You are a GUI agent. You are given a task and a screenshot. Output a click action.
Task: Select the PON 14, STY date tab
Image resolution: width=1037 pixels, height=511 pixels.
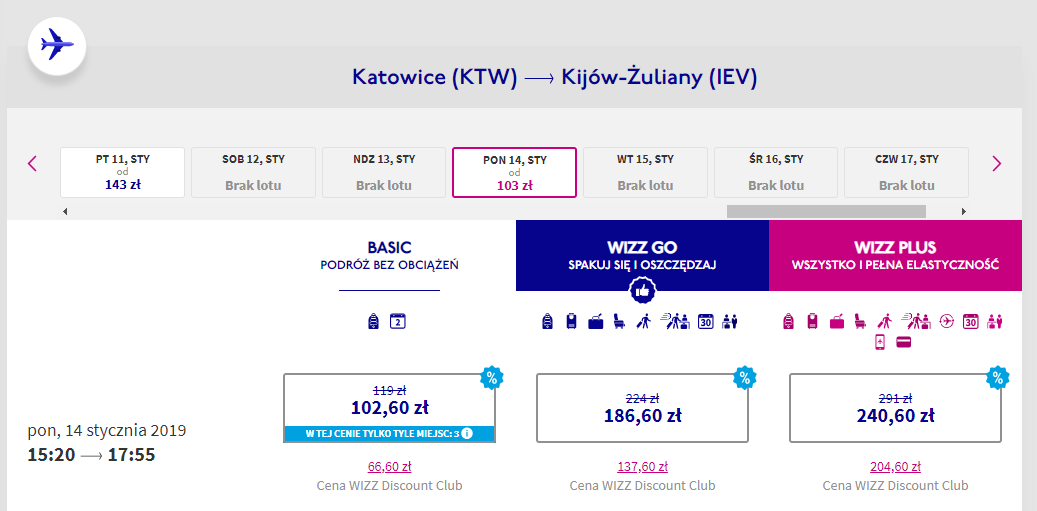coord(515,173)
